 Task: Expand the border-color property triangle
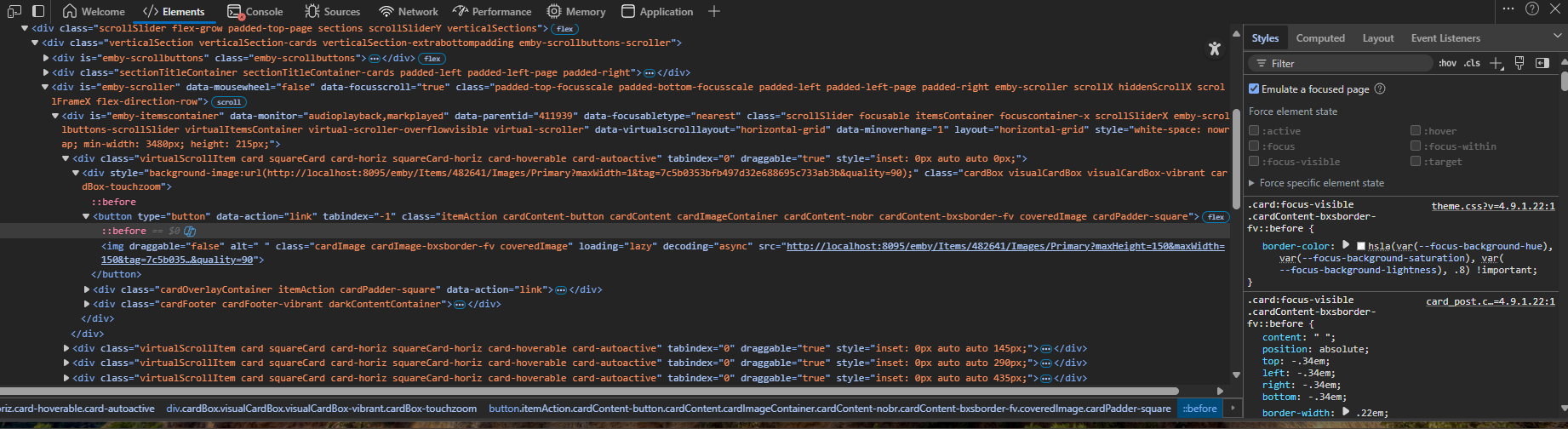coord(1346,246)
